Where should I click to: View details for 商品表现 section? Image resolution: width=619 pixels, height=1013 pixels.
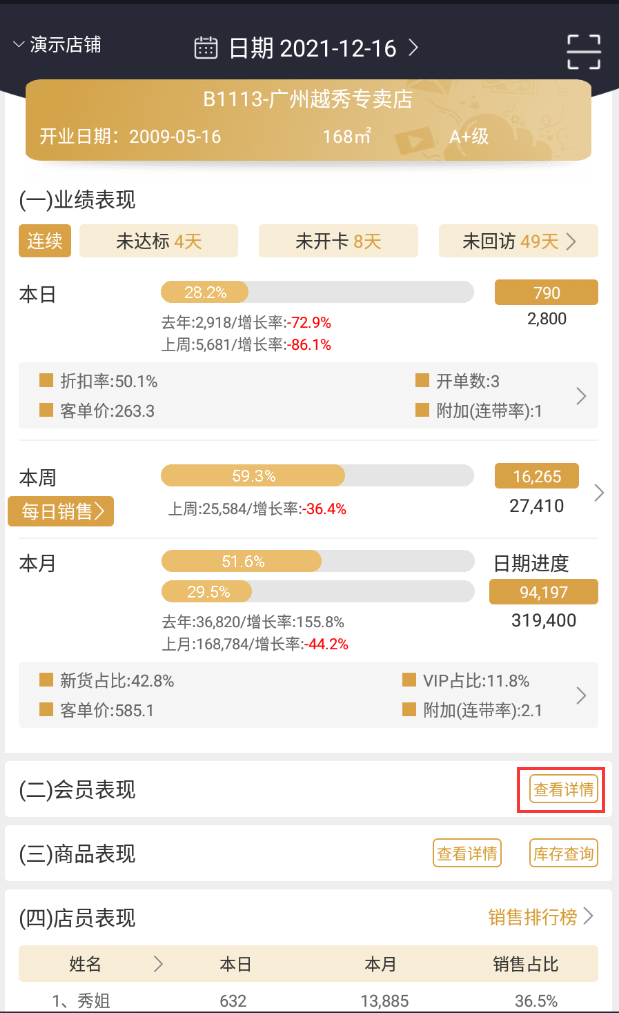pyautogui.click(x=465, y=853)
